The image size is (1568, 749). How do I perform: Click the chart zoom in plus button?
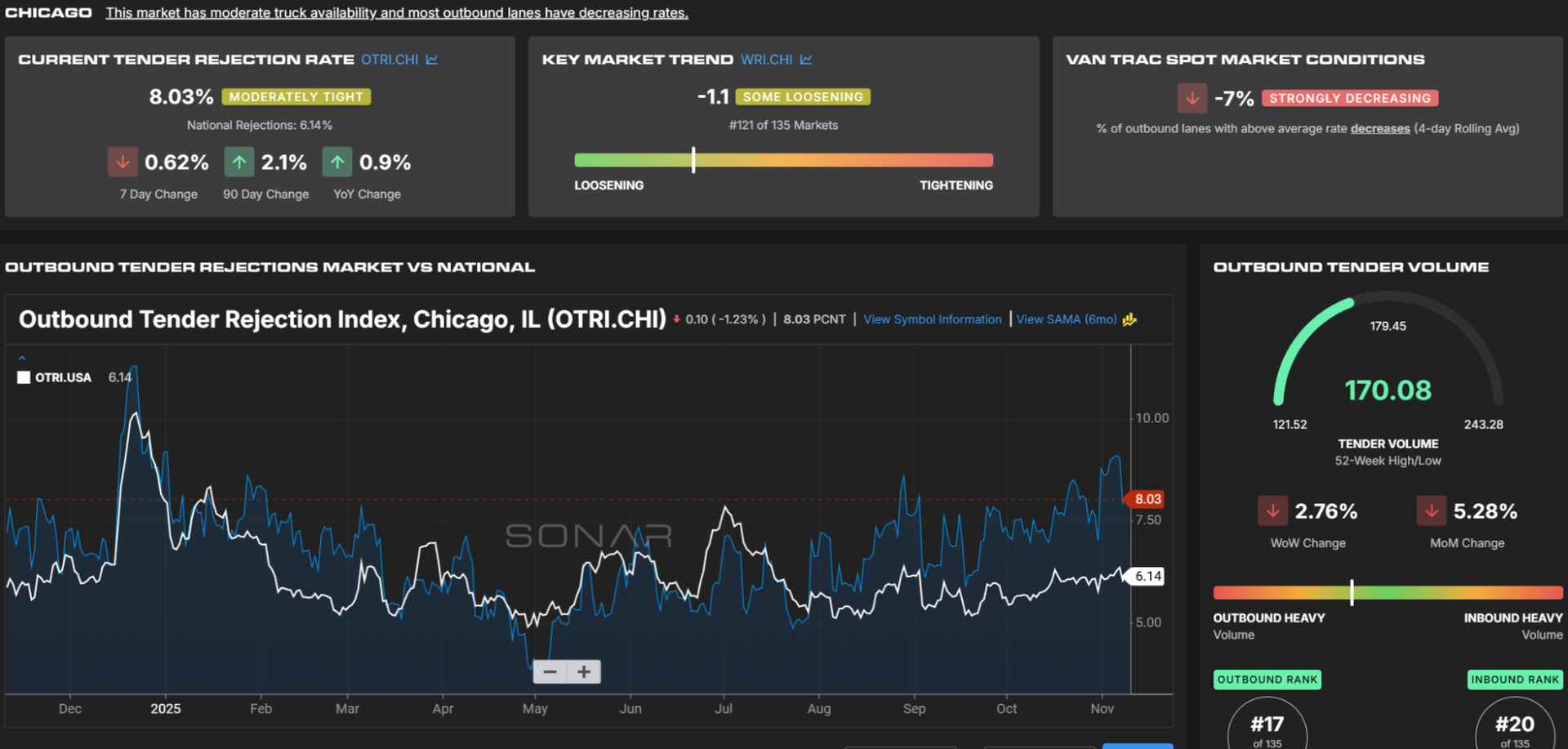(584, 671)
